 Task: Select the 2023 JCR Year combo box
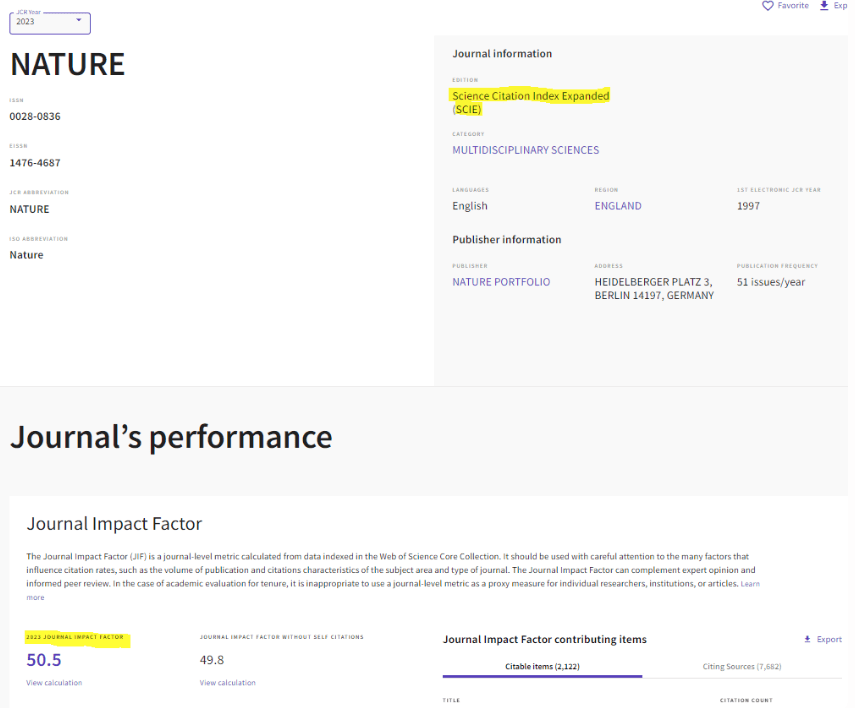(50, 22)
